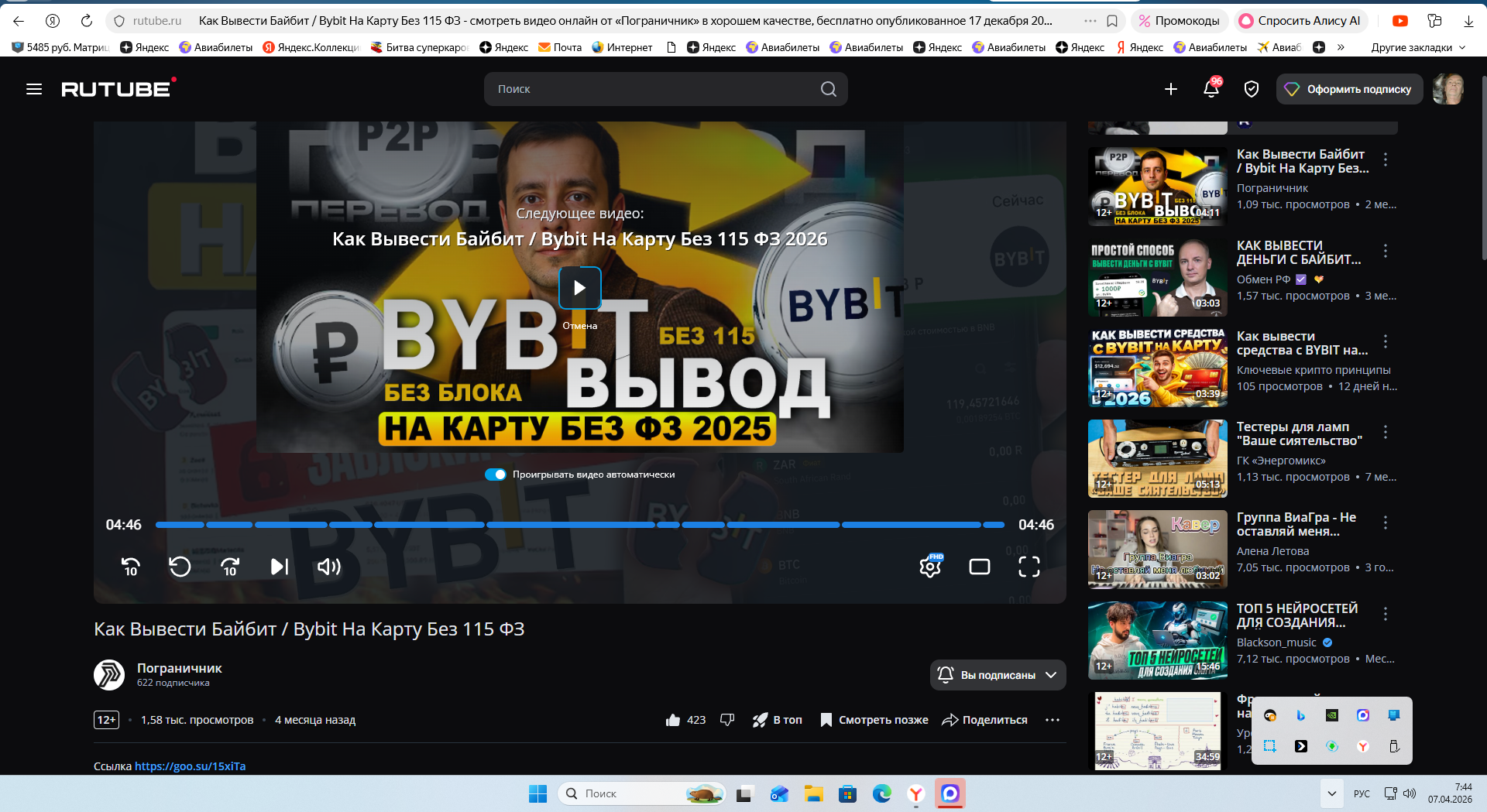Click the notifications bell icon
This screenshot has height=812, width=1487.
coord(1211,89)
